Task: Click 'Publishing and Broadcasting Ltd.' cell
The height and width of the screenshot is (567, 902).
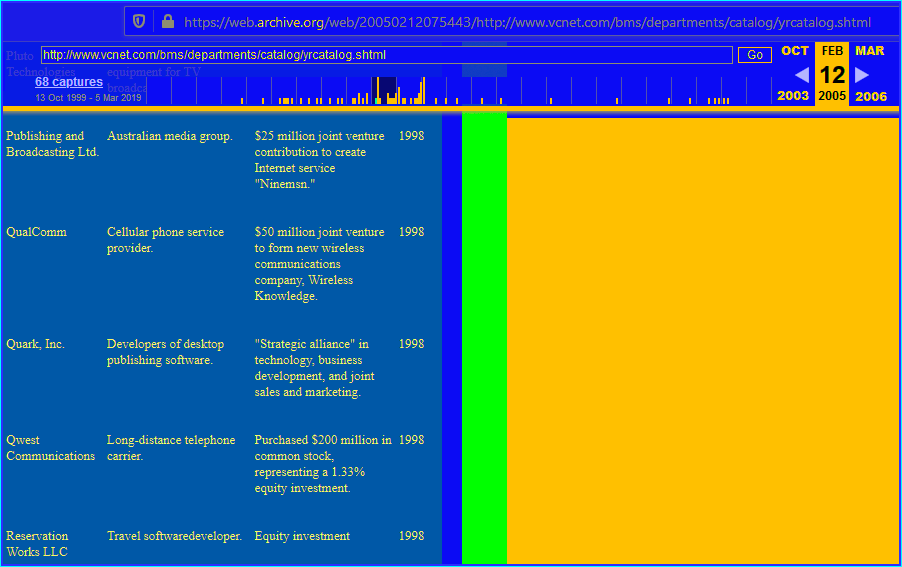Action: (x=52, y=144)
